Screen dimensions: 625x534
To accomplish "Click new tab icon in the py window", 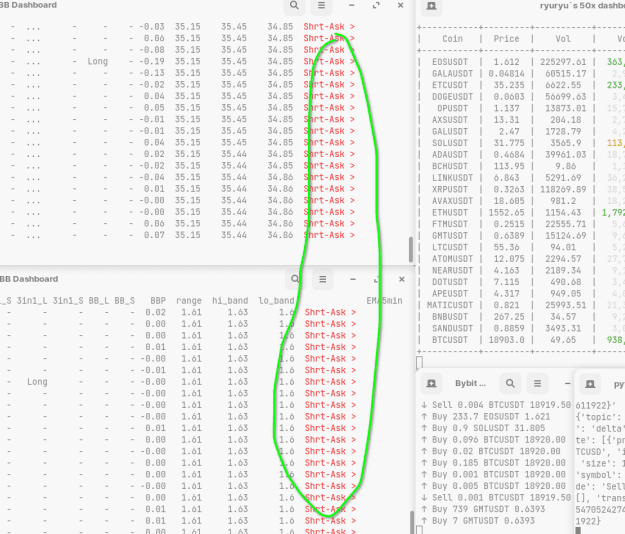I will (590, 384).
